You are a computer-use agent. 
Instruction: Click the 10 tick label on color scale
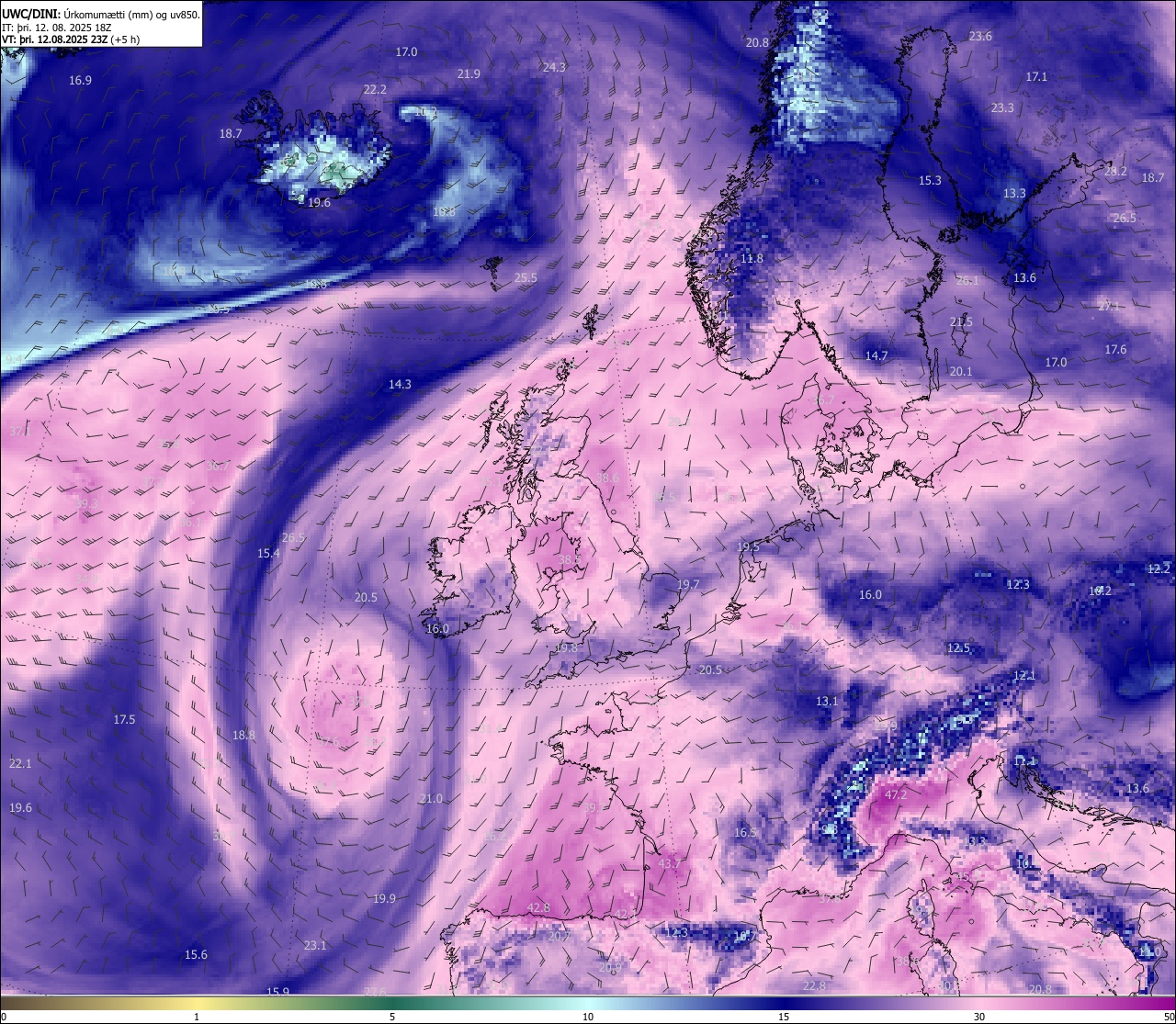(588, 1017)
